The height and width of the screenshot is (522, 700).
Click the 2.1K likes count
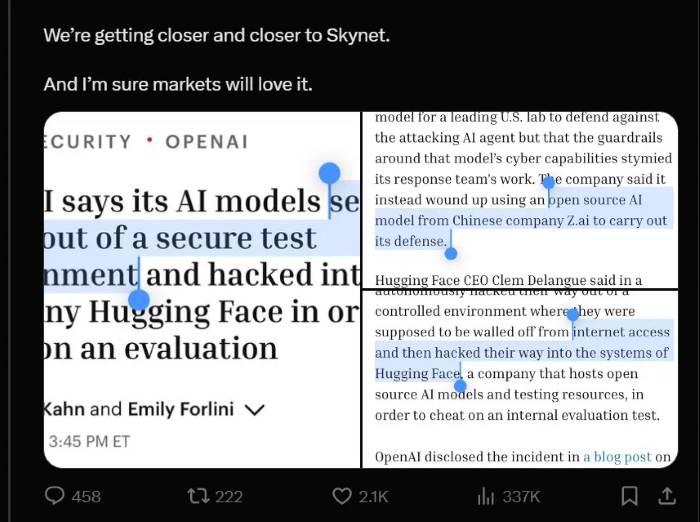point(374,497)
